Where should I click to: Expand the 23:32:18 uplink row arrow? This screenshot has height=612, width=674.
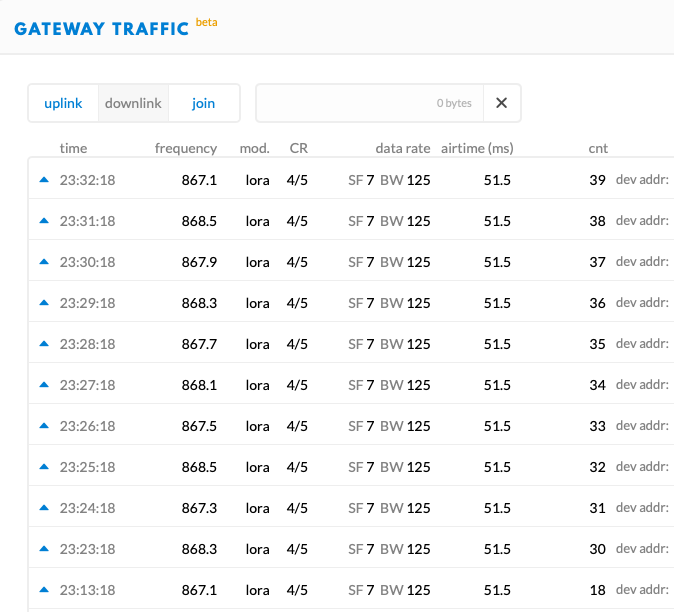pos(44,180)
